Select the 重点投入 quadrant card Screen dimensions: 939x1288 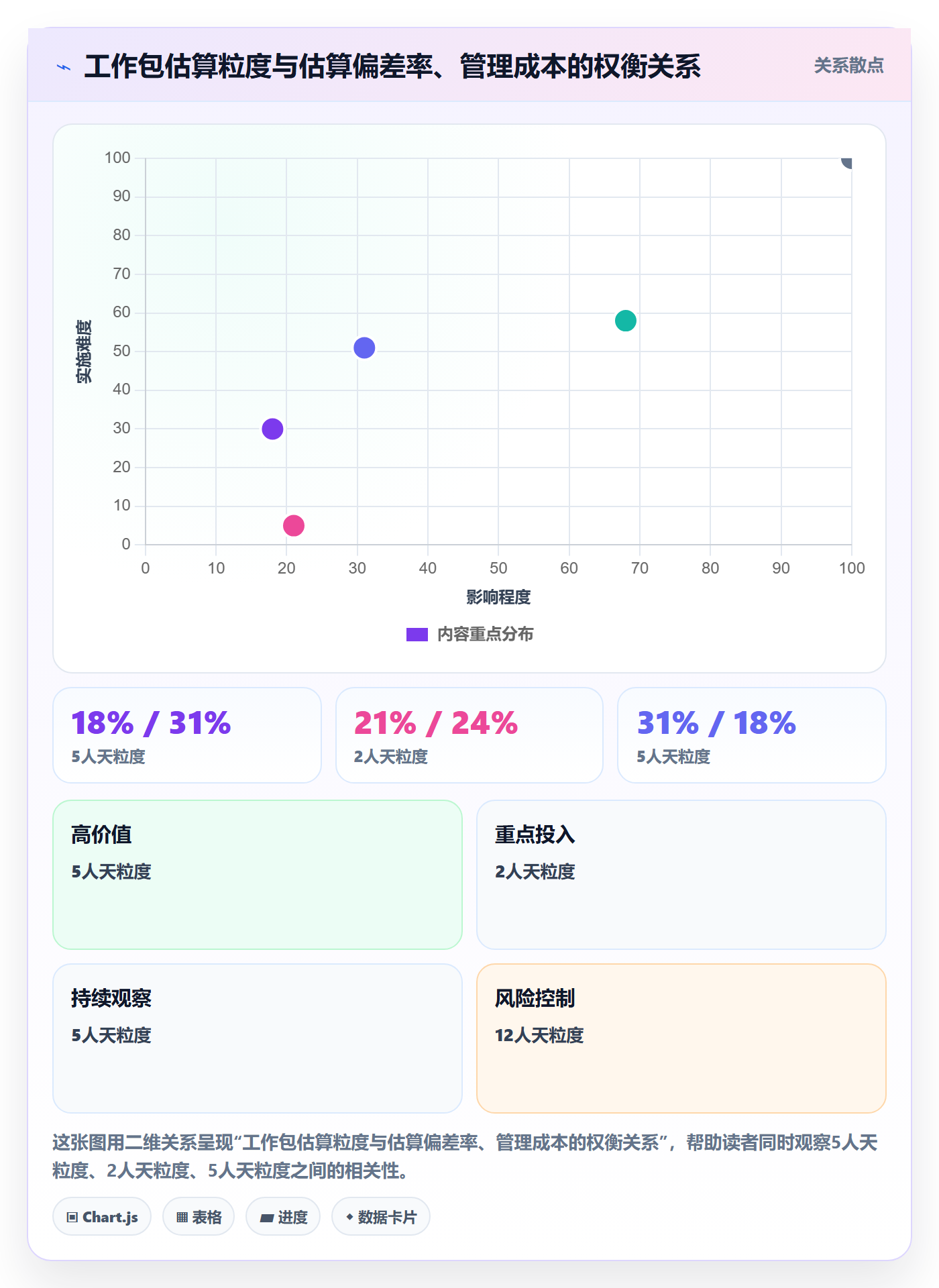[x=681, y=875]
